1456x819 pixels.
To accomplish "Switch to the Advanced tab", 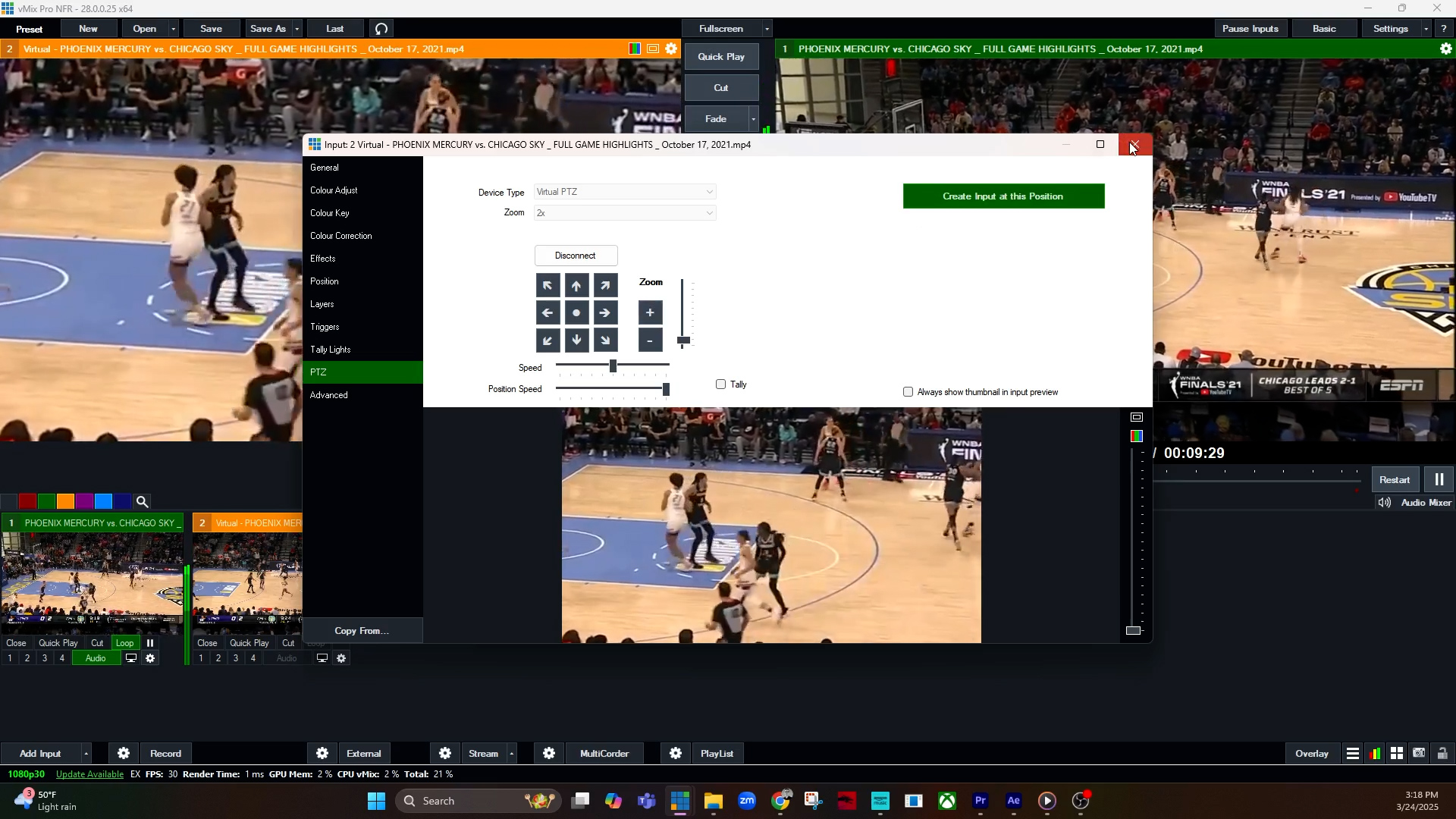I will [362, 395].
